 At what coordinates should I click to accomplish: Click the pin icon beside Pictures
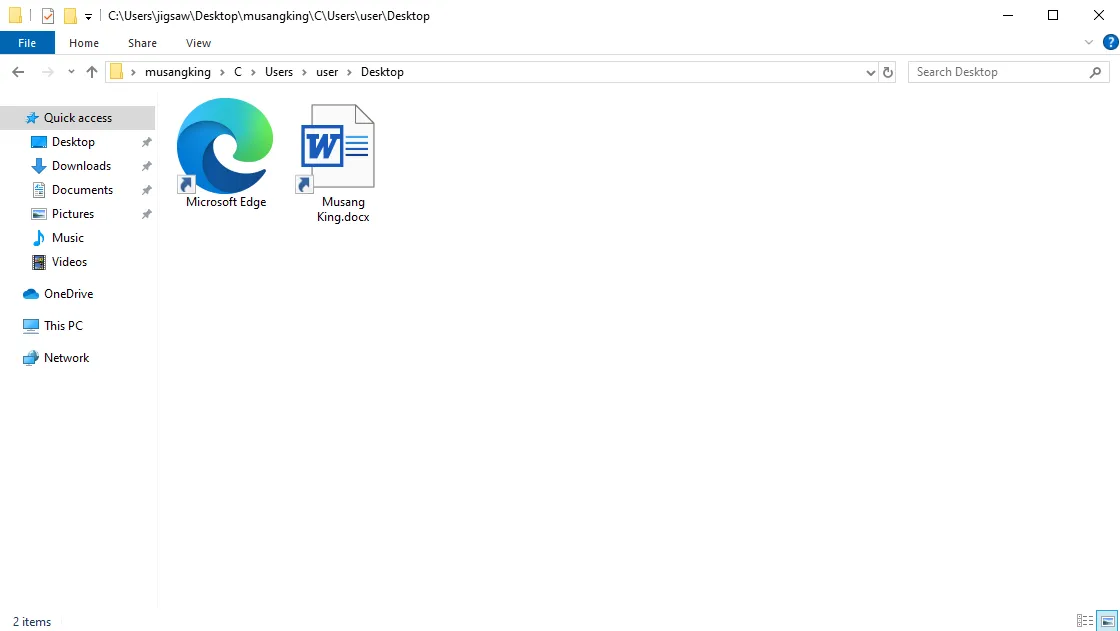point(146,214)
